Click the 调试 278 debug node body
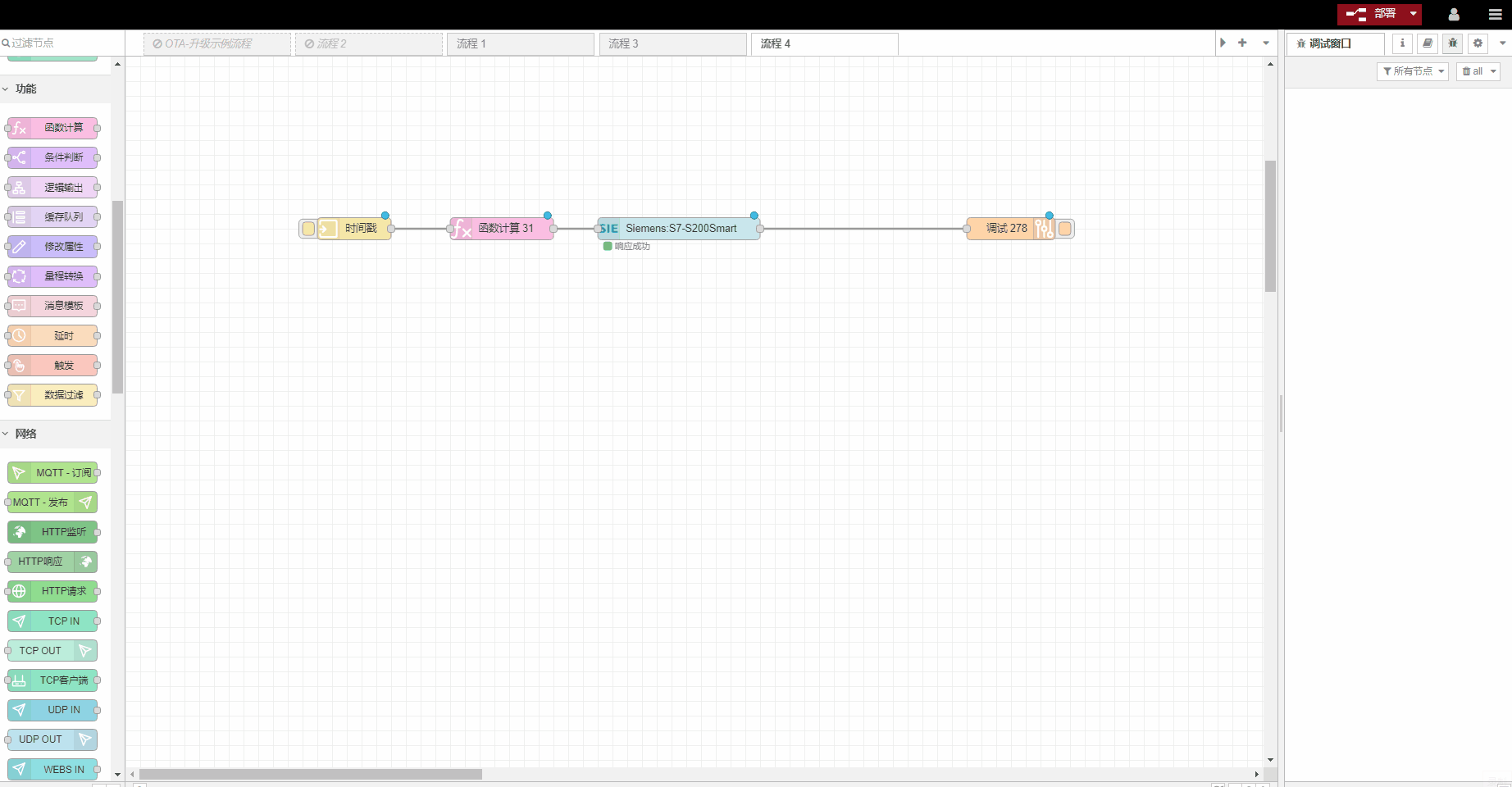The image size is (1512, 787). [x=1011, y=229]
